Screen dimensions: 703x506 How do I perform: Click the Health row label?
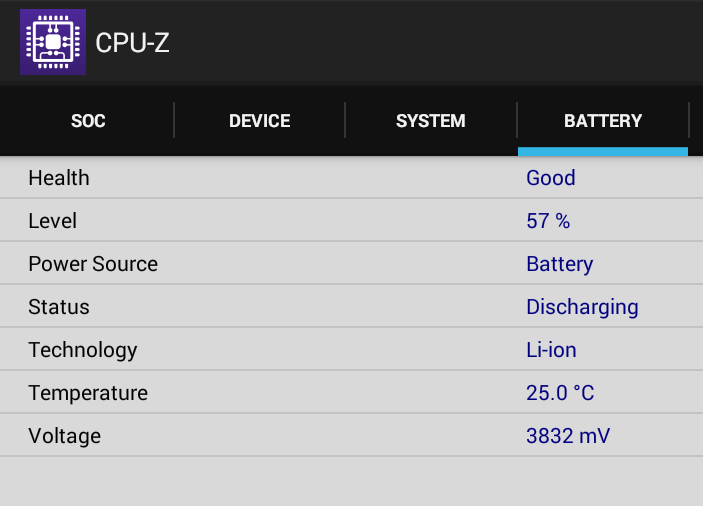59,178
